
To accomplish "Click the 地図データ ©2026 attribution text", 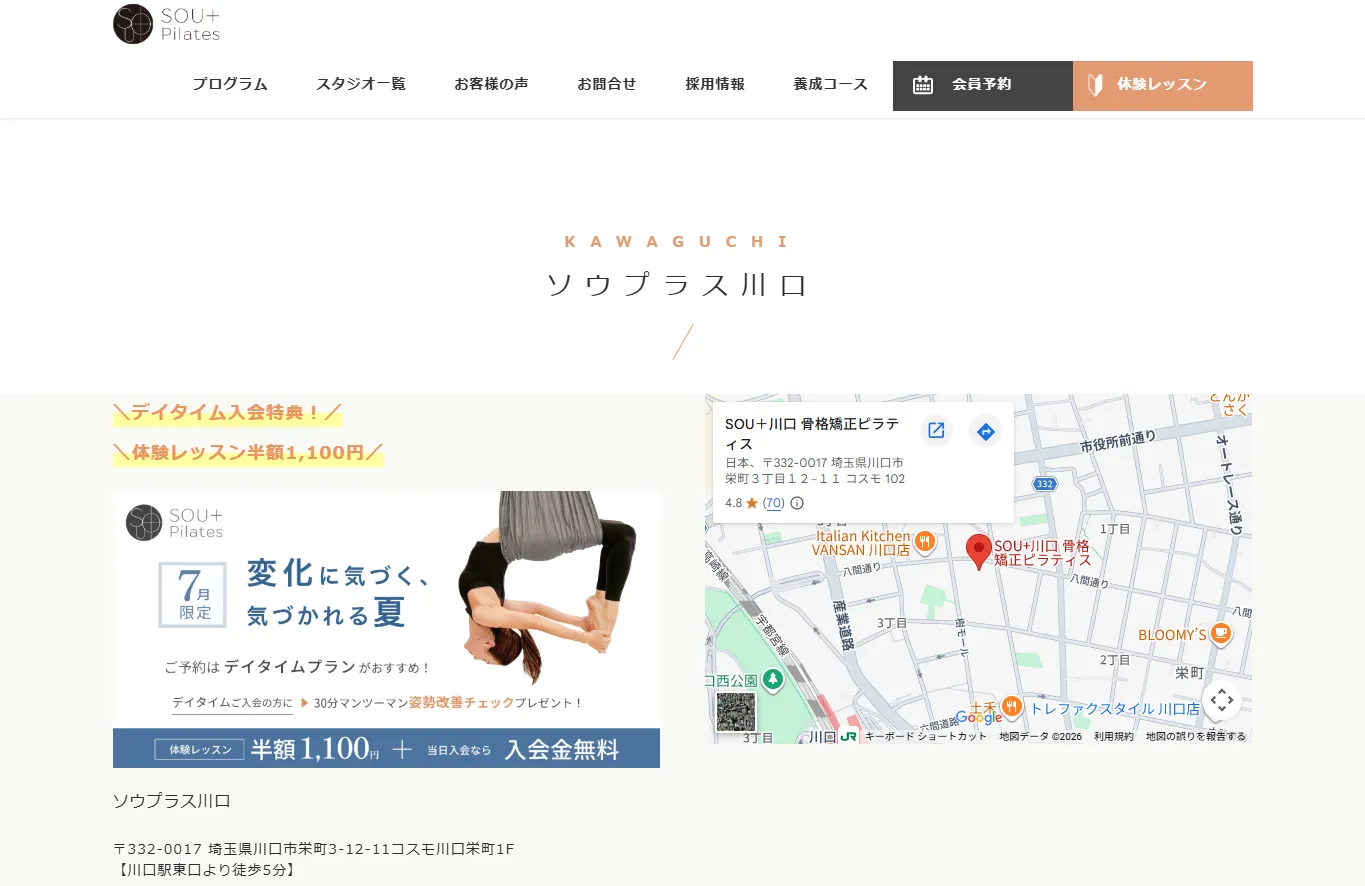I will click(x=1040, y=736).
